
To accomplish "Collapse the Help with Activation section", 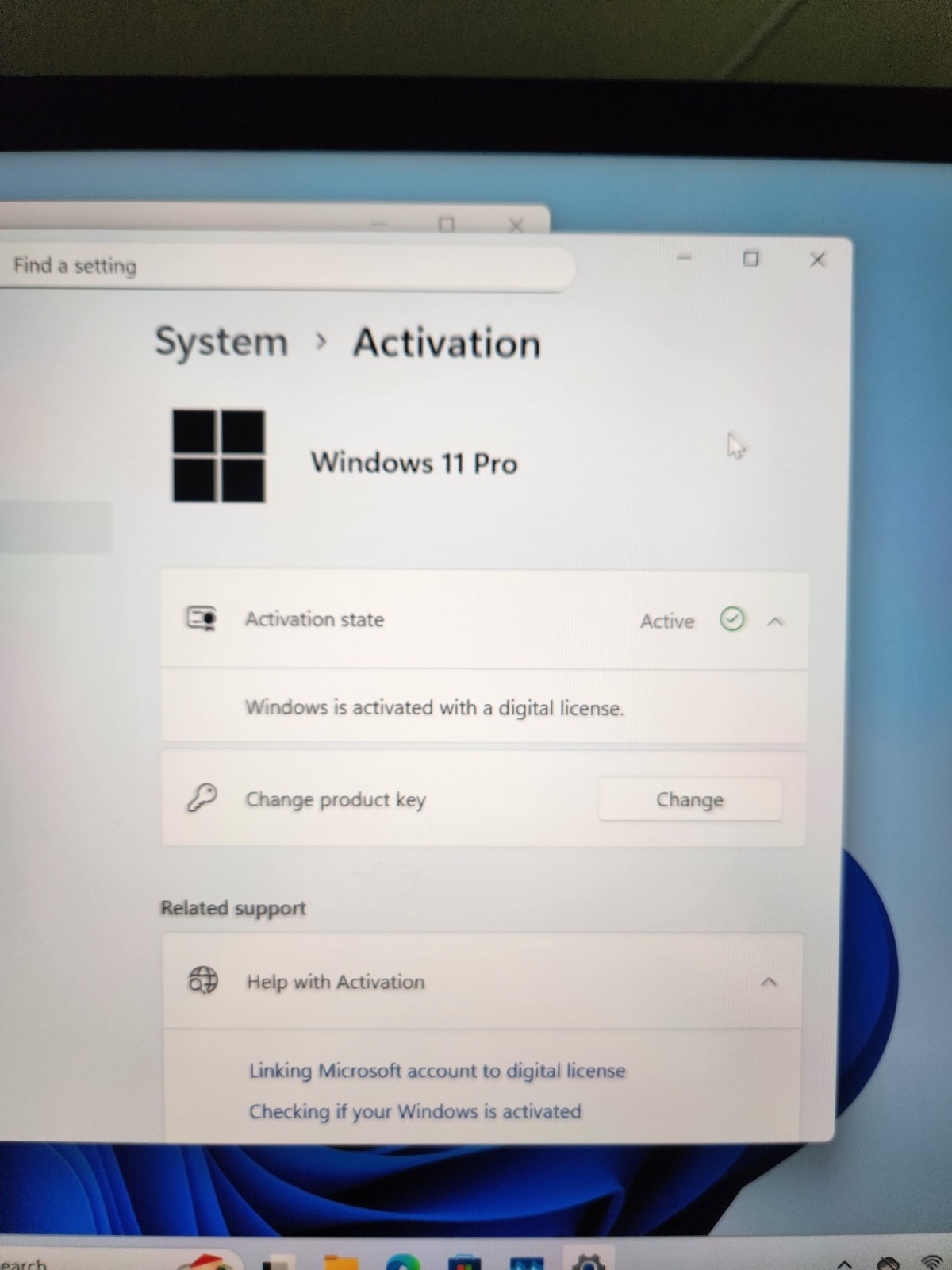I will coord(768,983).
